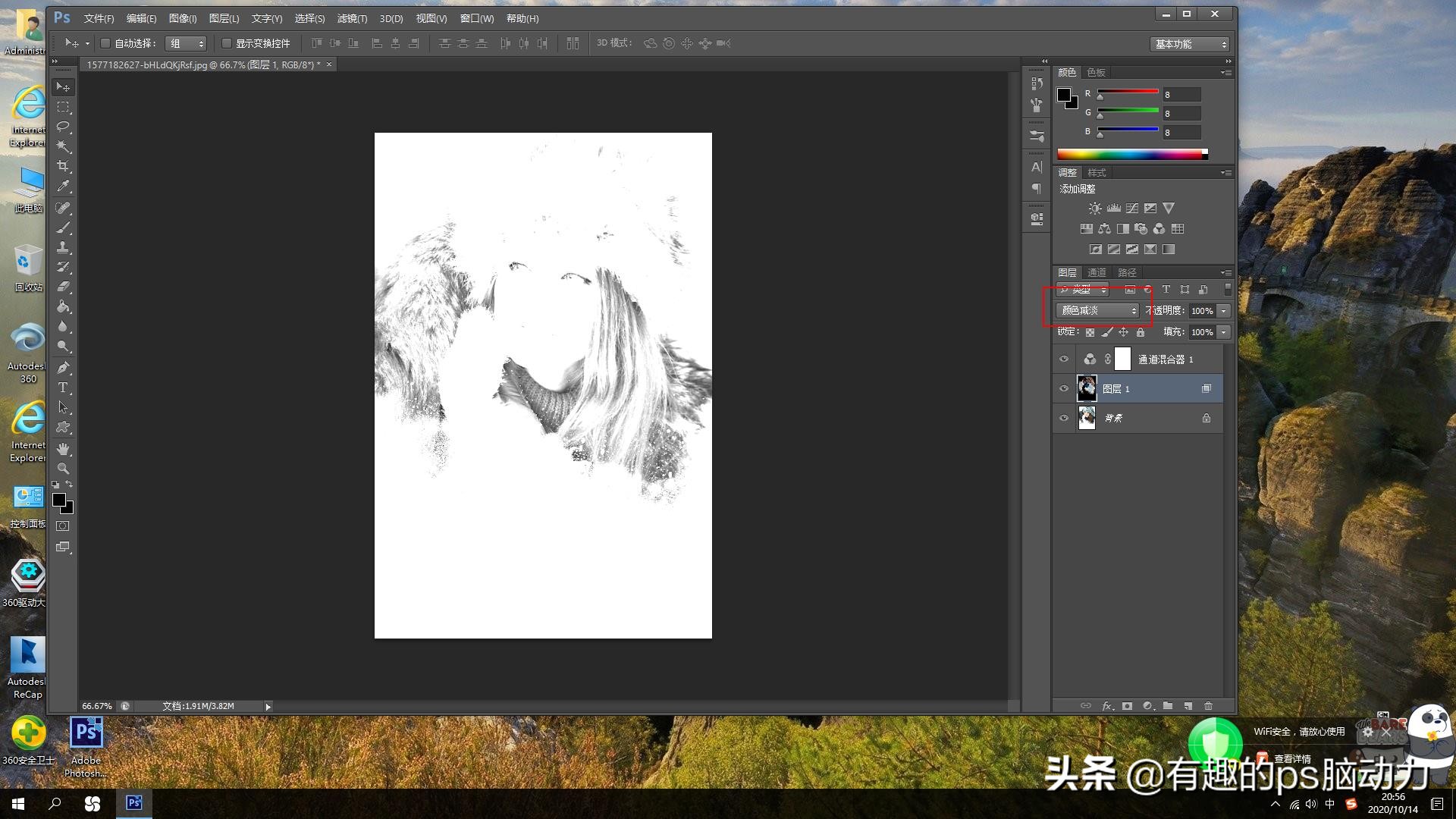Open the 颜色减淡 blend mode dropdown
The width and height of the screenshot is (1456, 819).
click(x=1097, y=310)
